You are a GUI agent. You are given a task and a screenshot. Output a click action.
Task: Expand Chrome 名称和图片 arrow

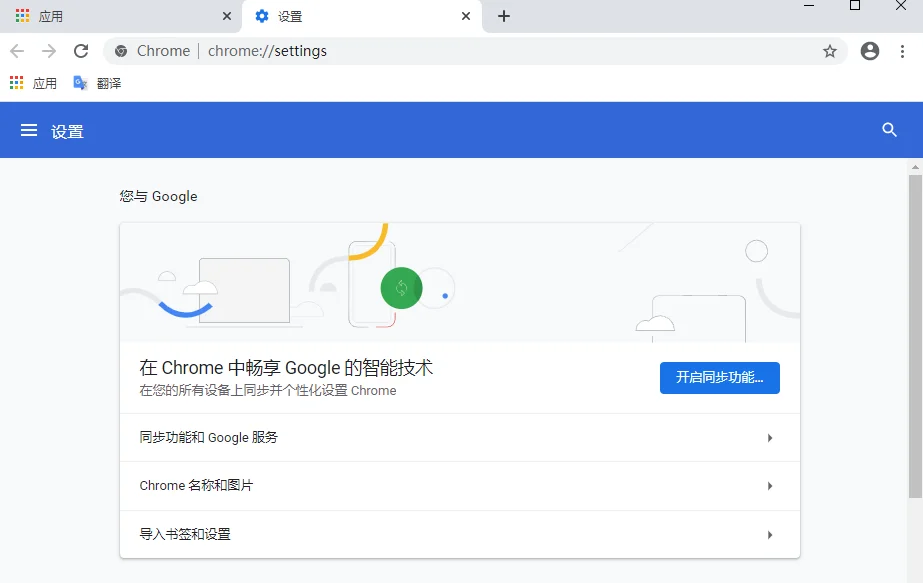[x=769, y=486]
